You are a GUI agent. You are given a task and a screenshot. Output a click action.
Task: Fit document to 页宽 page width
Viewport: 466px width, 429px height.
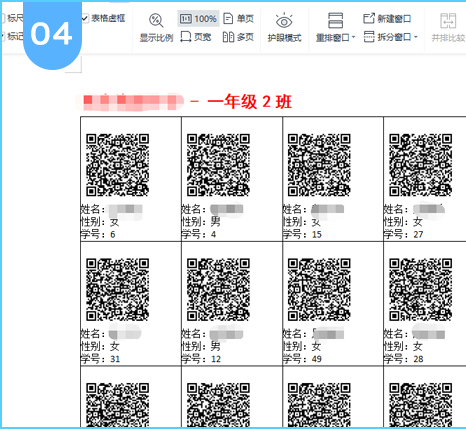point(196,37)
